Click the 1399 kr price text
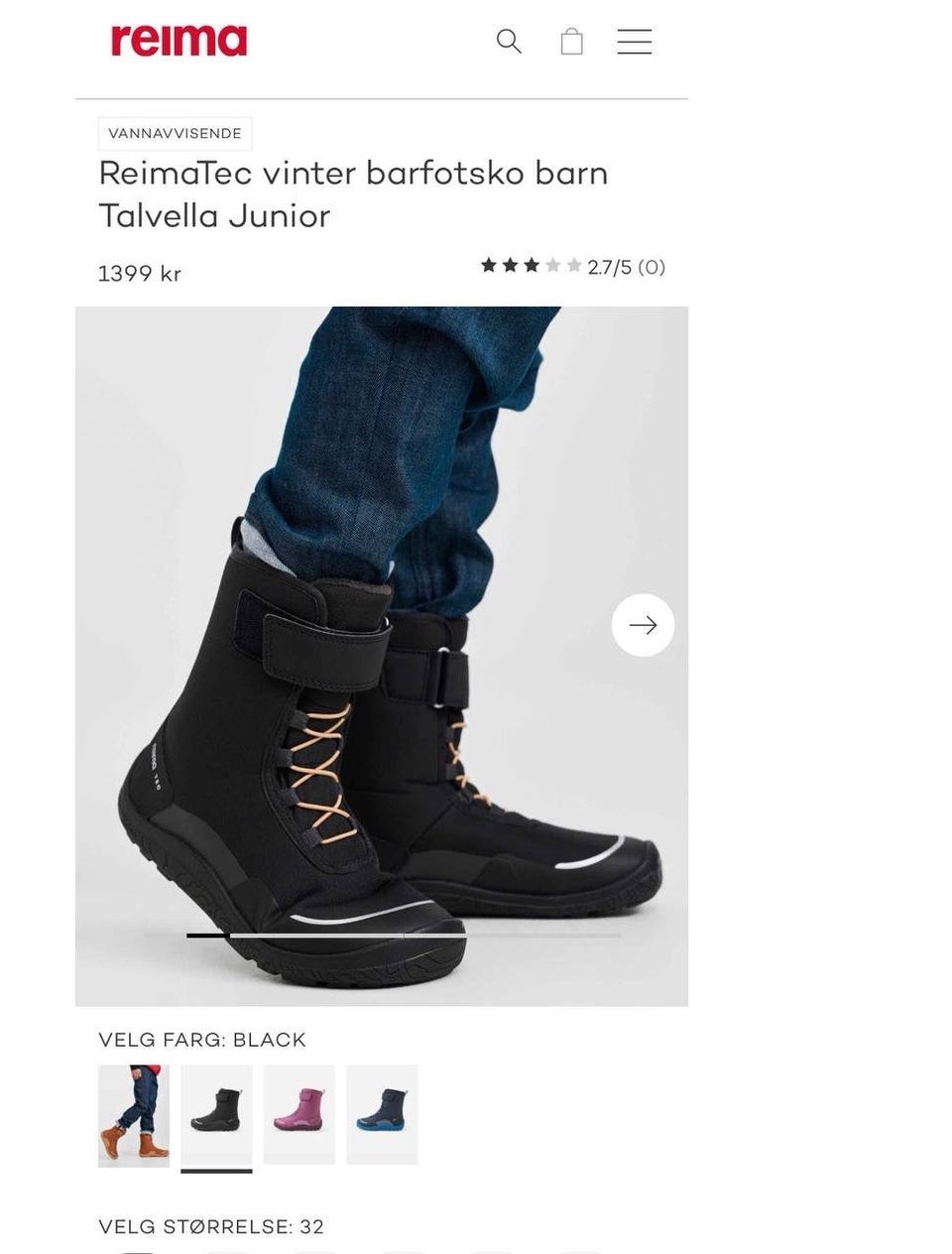 (x=140, y=274)
